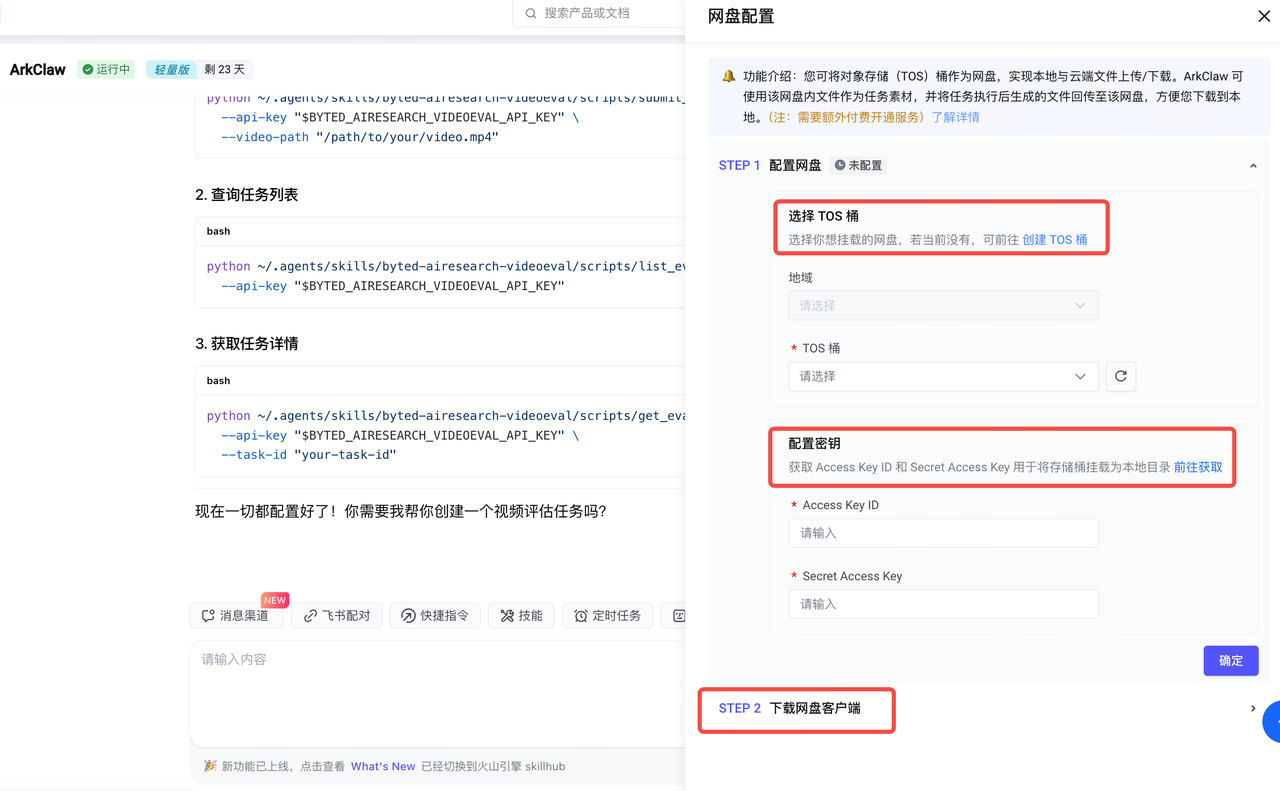Click the bash label under 查询任务列表

[x=218, y=231]
